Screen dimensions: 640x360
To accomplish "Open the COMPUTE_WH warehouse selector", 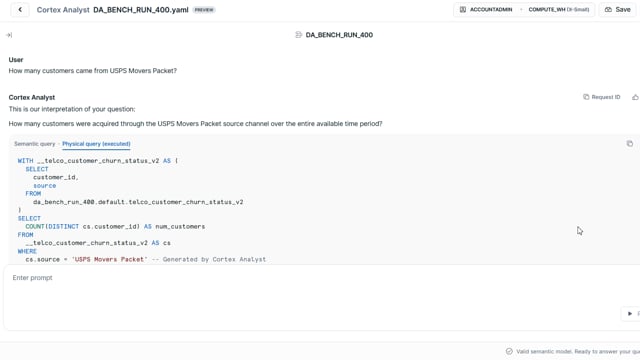I will tap(558, 10).
